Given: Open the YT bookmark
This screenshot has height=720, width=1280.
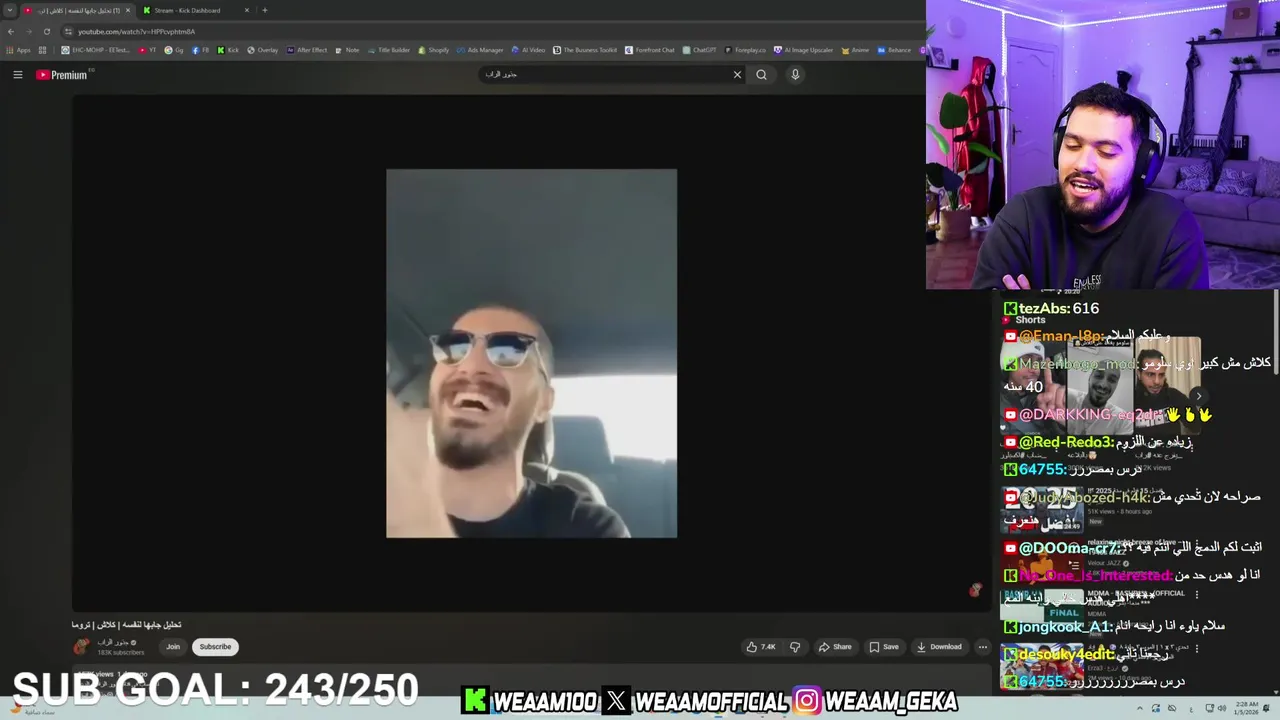Looking at the screenshot, I should [x=148, y=50].
